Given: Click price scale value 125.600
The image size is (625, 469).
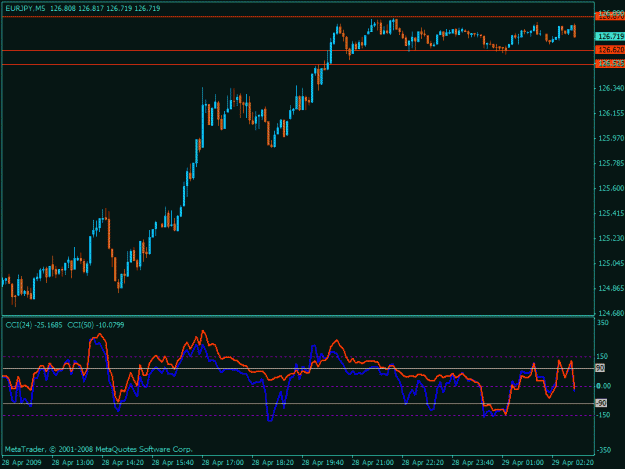Looking at the screenshot, I should coord(611,188).
